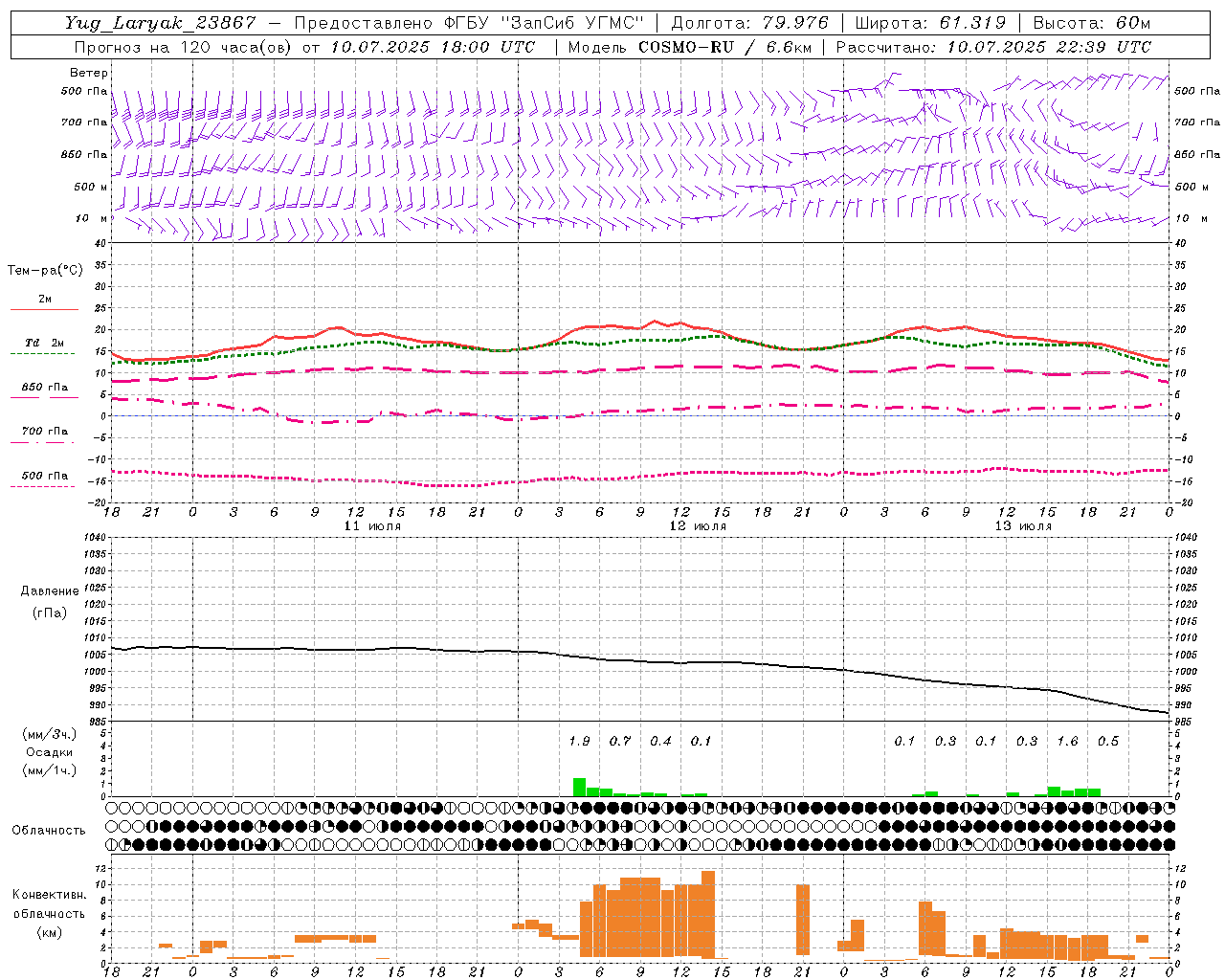The height and width of the screenshot is (980, 1225).
Task: Click the model name COSMO-RU / 6.6км
Action: [724, 46]
